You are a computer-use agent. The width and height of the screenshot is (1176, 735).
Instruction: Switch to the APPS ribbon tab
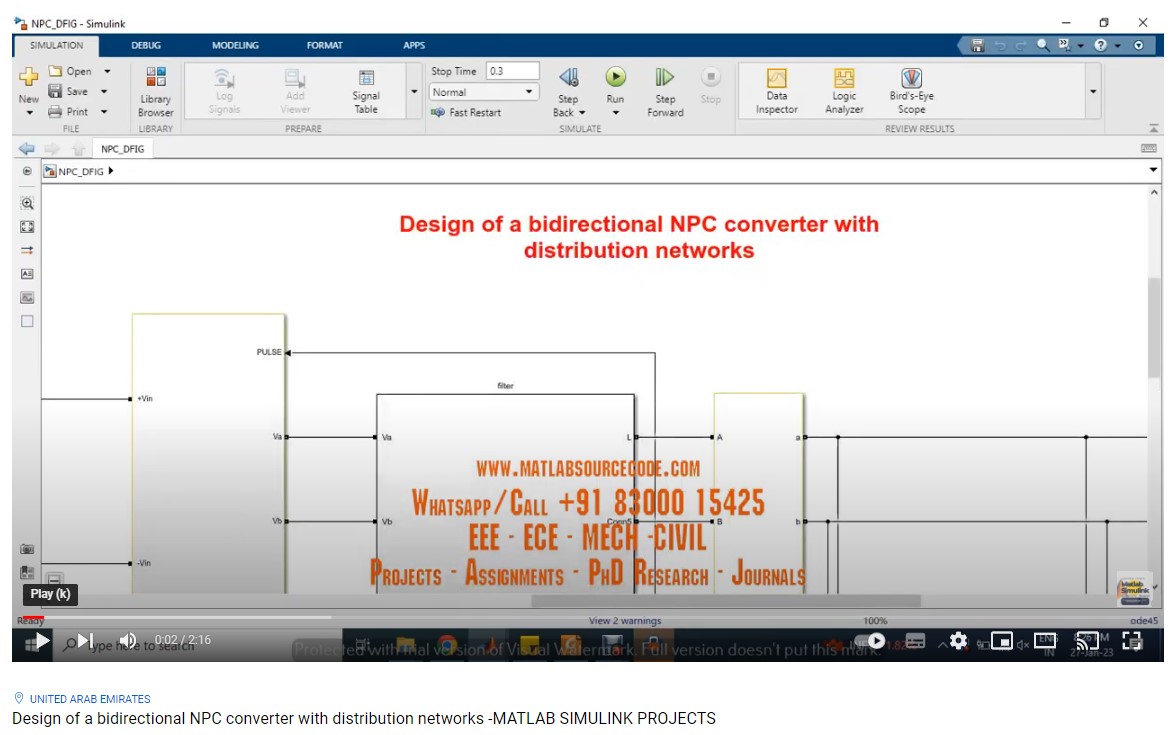[414, 45]
